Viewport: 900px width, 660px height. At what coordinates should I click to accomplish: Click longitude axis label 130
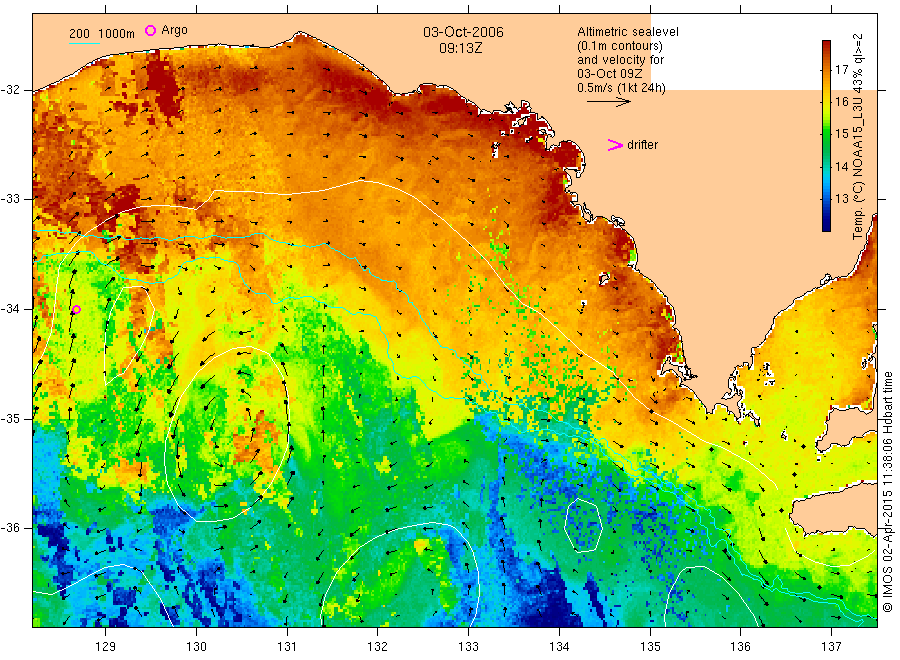(x=196, y=646)
